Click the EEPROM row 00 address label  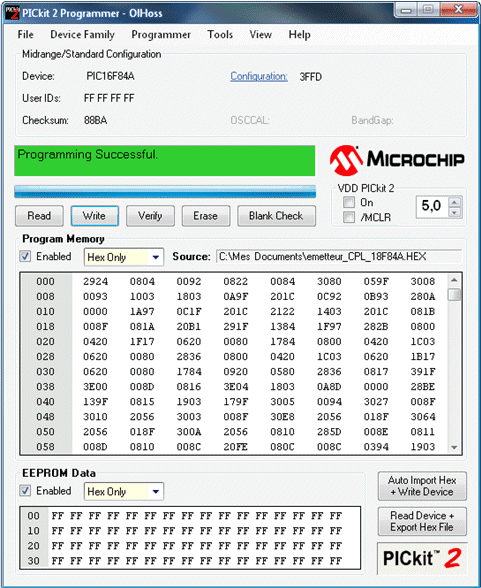tap(33, 516)
